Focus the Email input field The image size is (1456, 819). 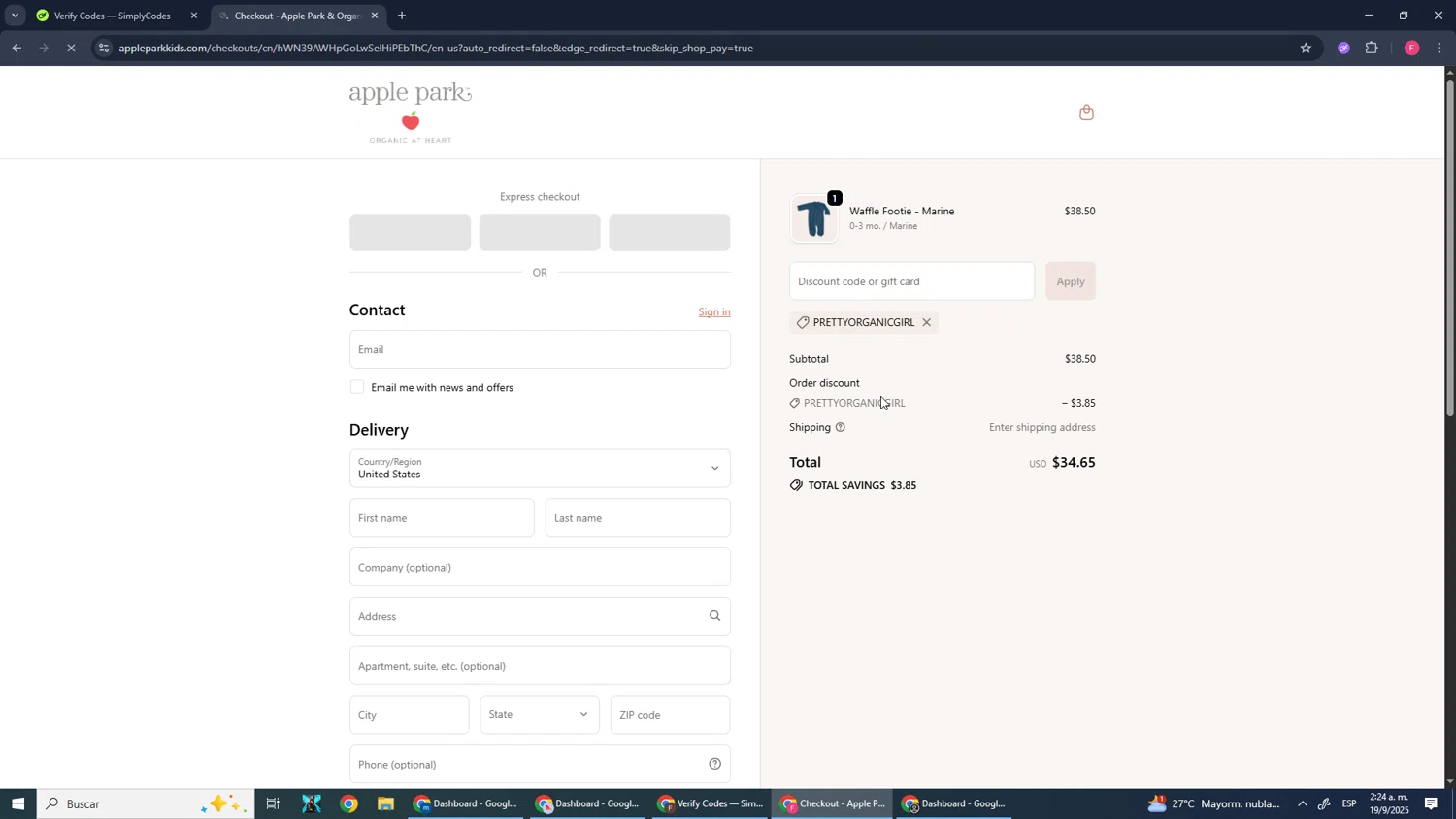(540, 349)
